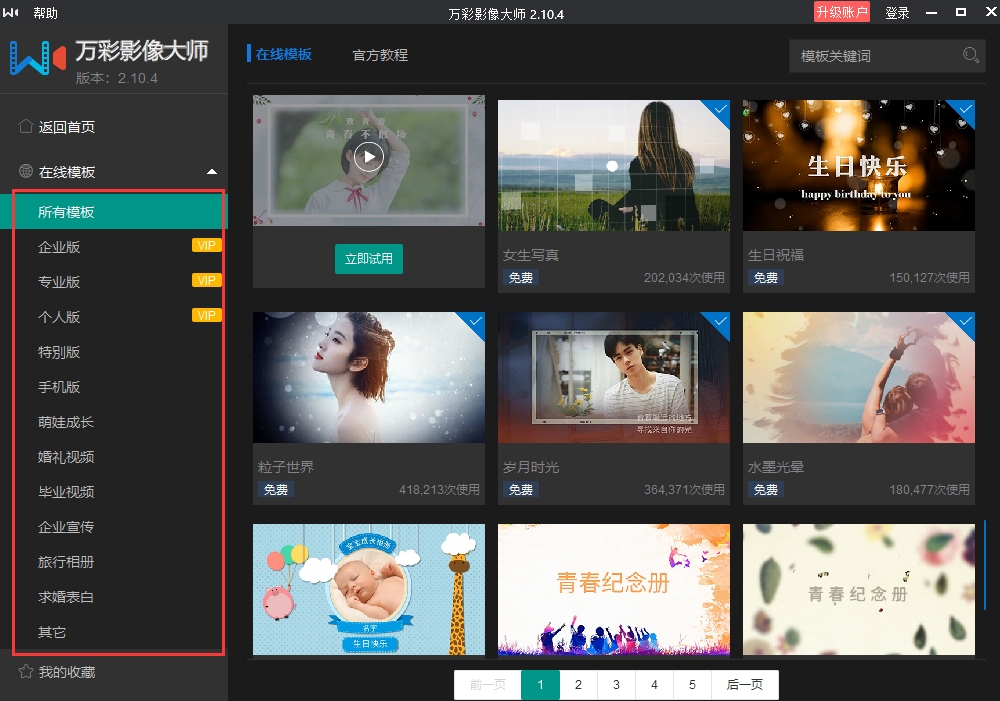Click the help icon before 帮助
This screenshot has height=701, width=1000.
(x=11, y=13)
